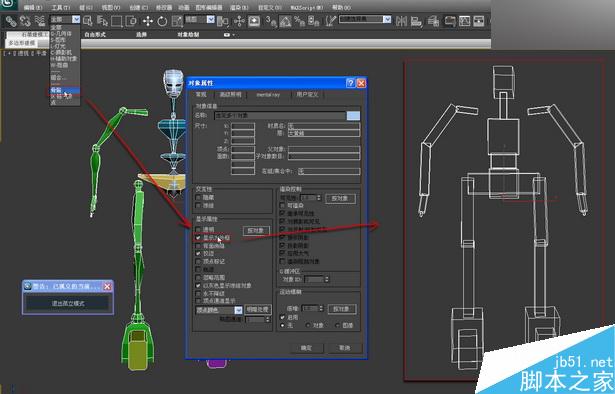Uncheck the 仅边 (Edges Only) checkbox
The width and height of the screenshot is (615, 394).
point(198,254)
